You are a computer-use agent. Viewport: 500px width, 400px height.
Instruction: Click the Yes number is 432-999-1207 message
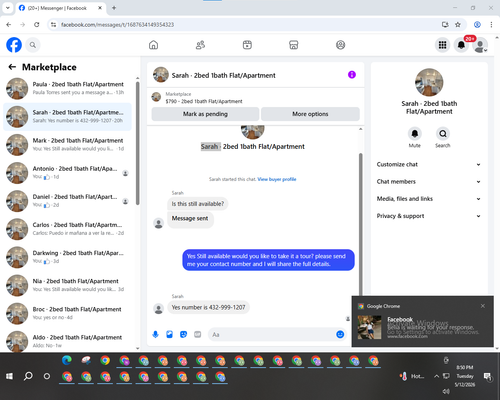tap(208, 307)
